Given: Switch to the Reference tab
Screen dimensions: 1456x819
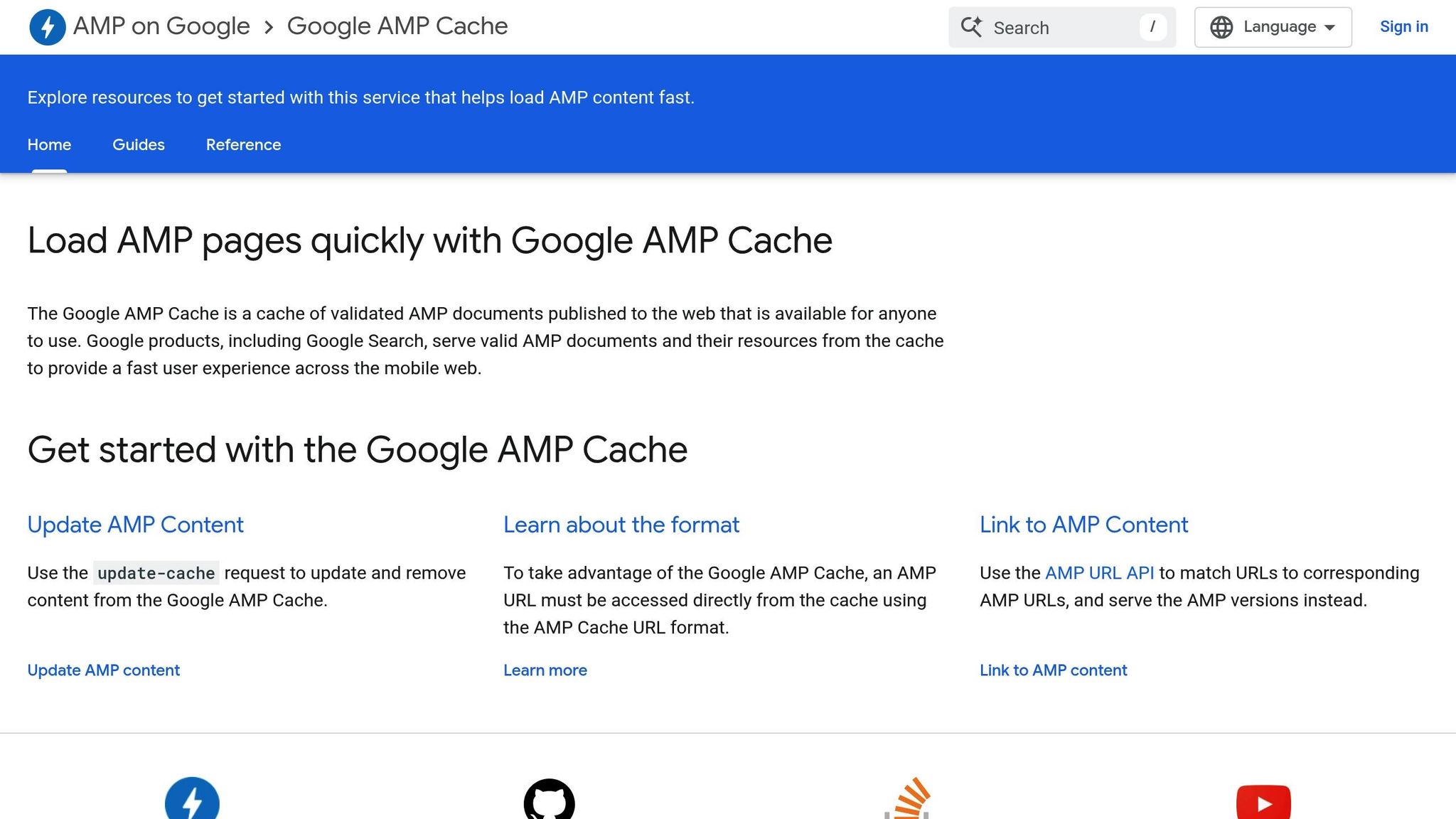Looking at the screenshot, I should coord(243,145).
